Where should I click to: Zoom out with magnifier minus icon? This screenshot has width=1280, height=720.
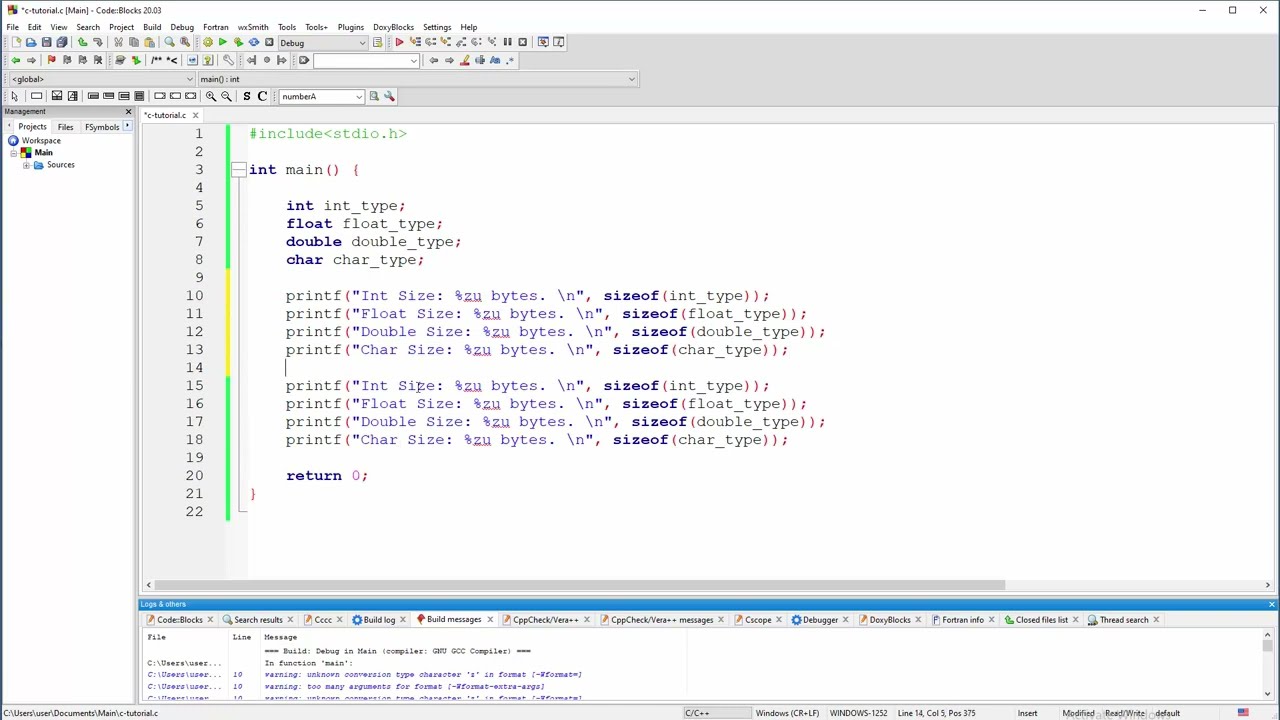226,96
